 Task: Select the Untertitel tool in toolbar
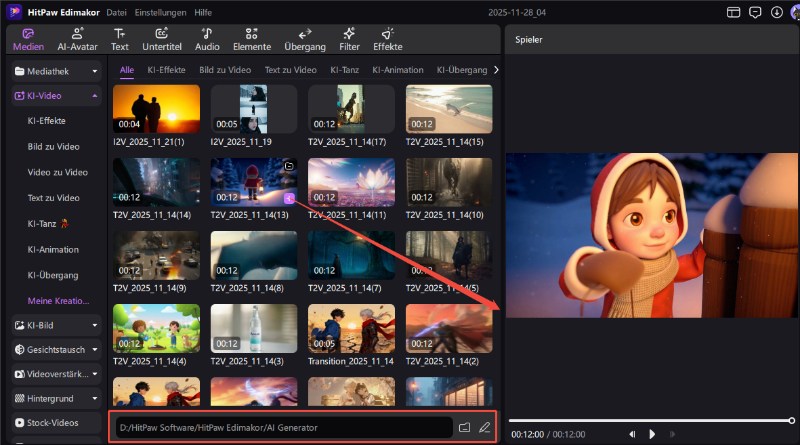click(161, 39)
